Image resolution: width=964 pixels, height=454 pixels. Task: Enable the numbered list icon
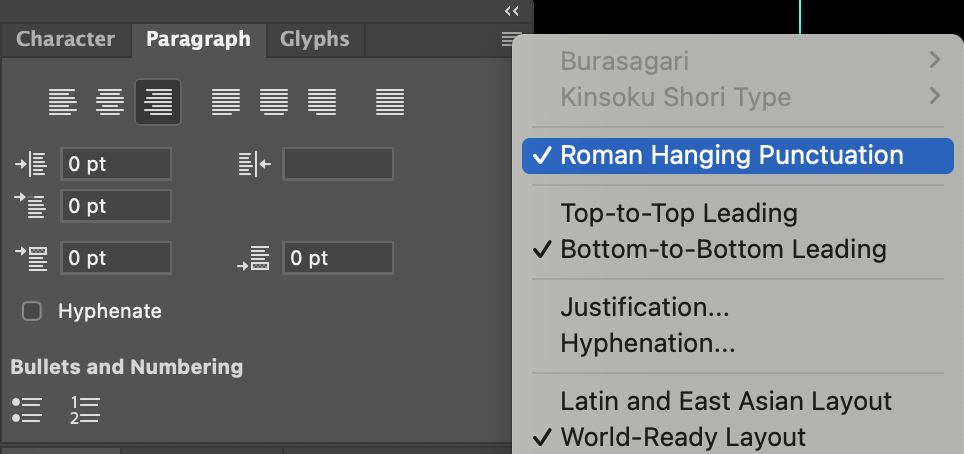(86, 409)
